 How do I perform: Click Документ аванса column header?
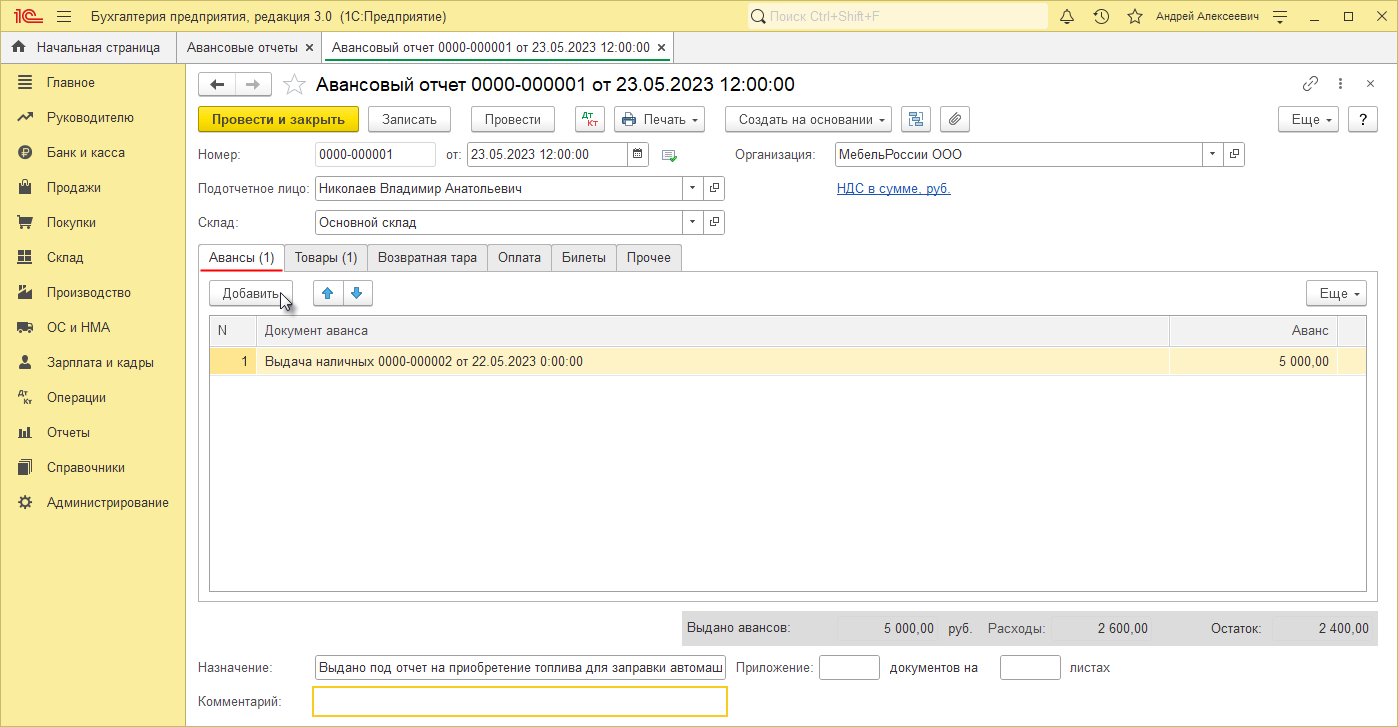point(713,331)
